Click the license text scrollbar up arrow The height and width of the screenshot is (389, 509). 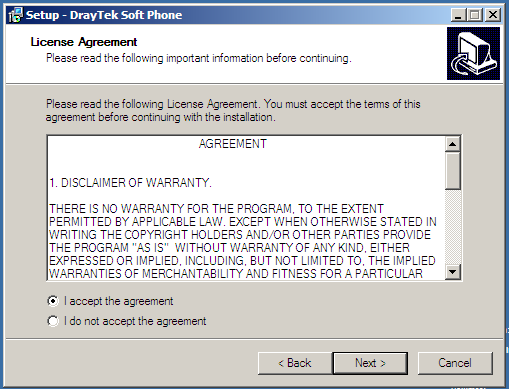[x=453, y=144]
